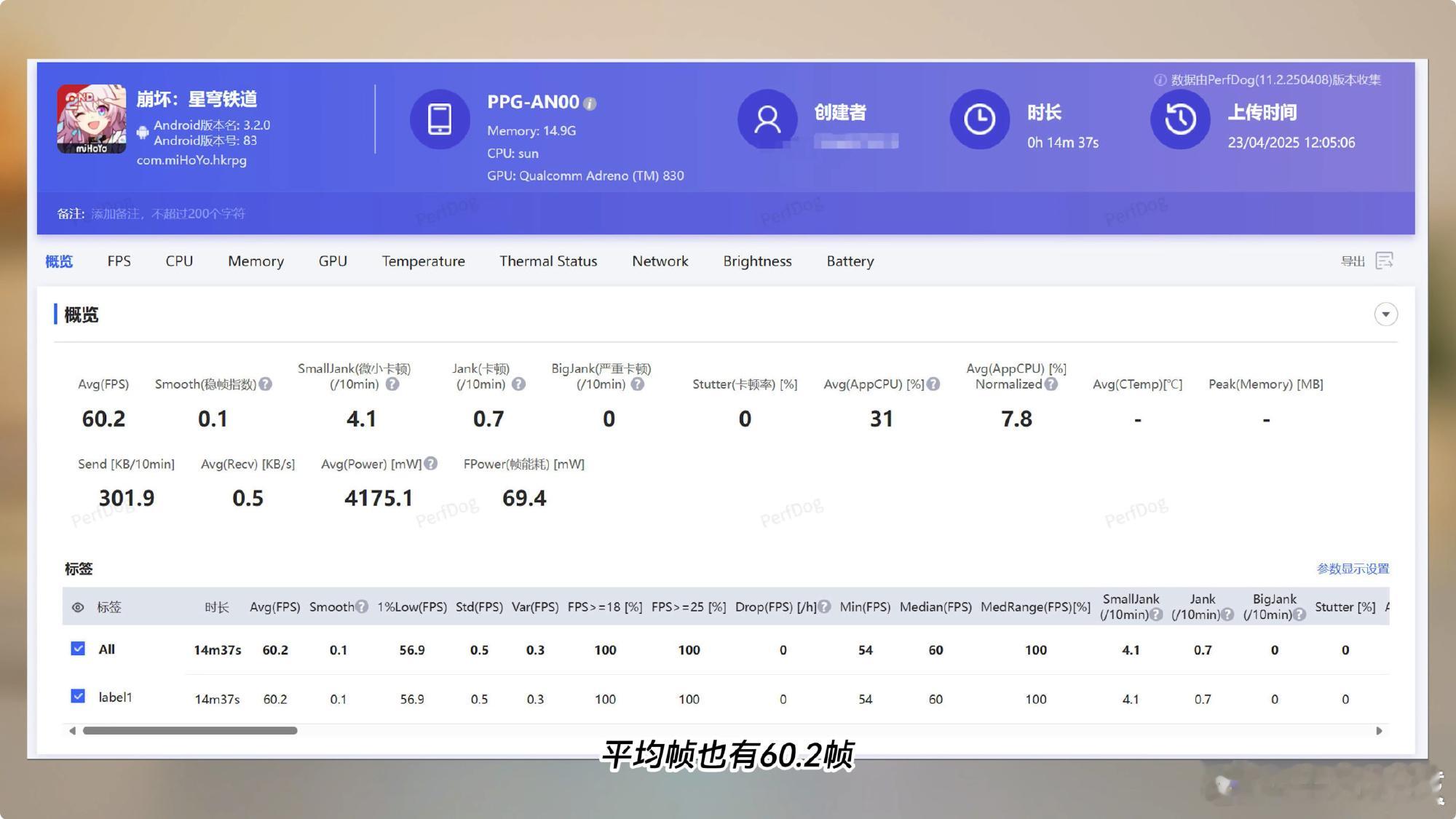1456x819 pixels.
Task: Click the phone device icon
Action: (440, 119)
